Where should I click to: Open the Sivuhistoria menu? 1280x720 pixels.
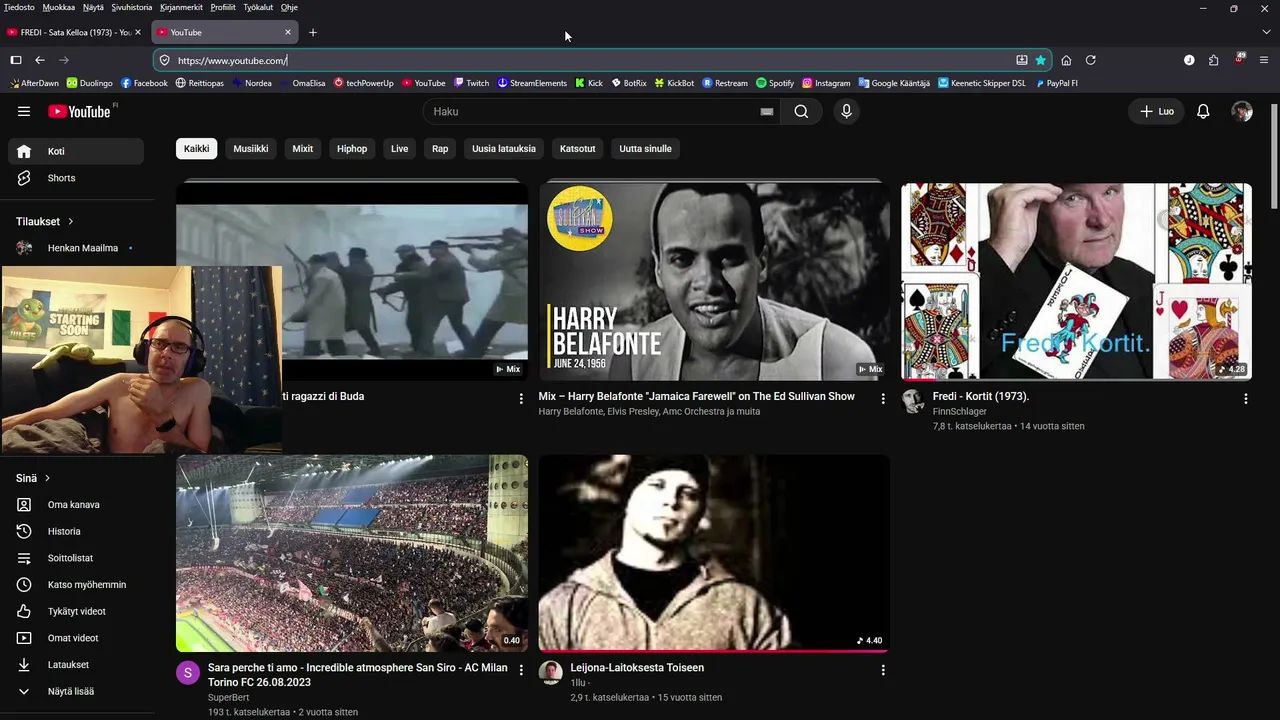tap(132, 7)
